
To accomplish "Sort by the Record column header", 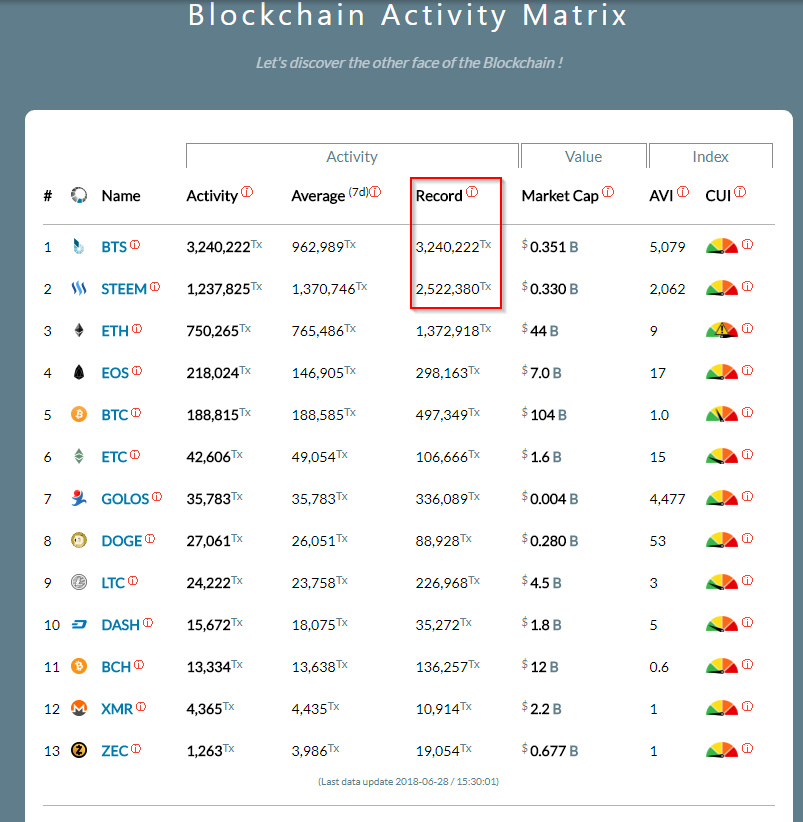I will (439, 196).
